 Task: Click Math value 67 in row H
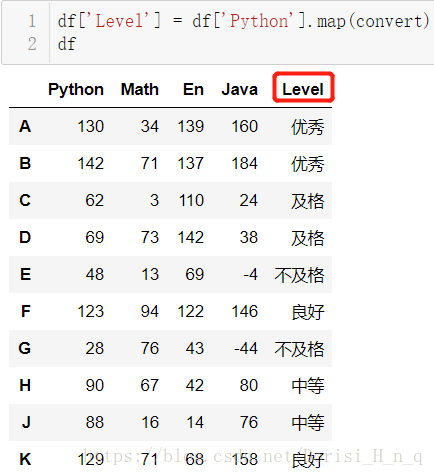pos(150,385)
